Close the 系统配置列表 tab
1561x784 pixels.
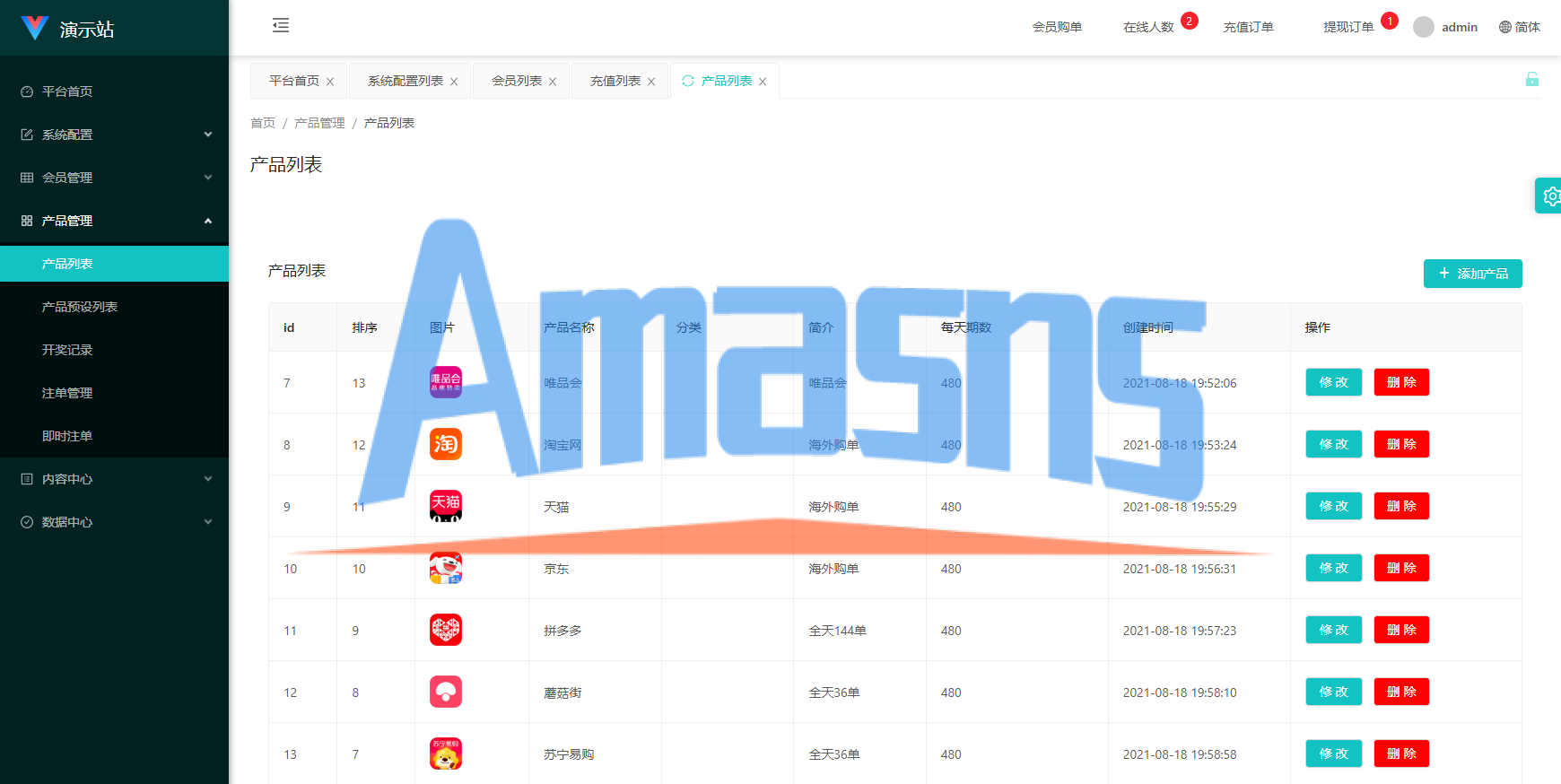coord(454,82)
